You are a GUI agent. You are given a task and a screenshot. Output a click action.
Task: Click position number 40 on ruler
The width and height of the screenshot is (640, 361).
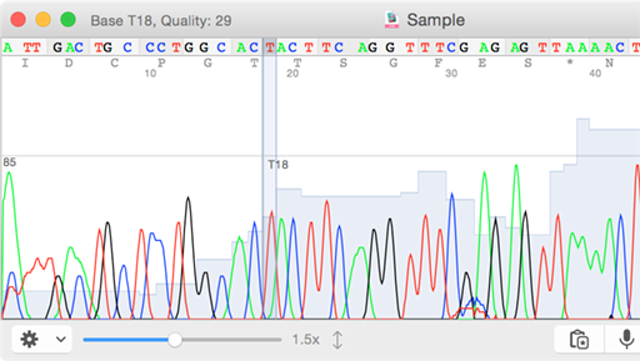pyautogui.click(x=595, y=74)
